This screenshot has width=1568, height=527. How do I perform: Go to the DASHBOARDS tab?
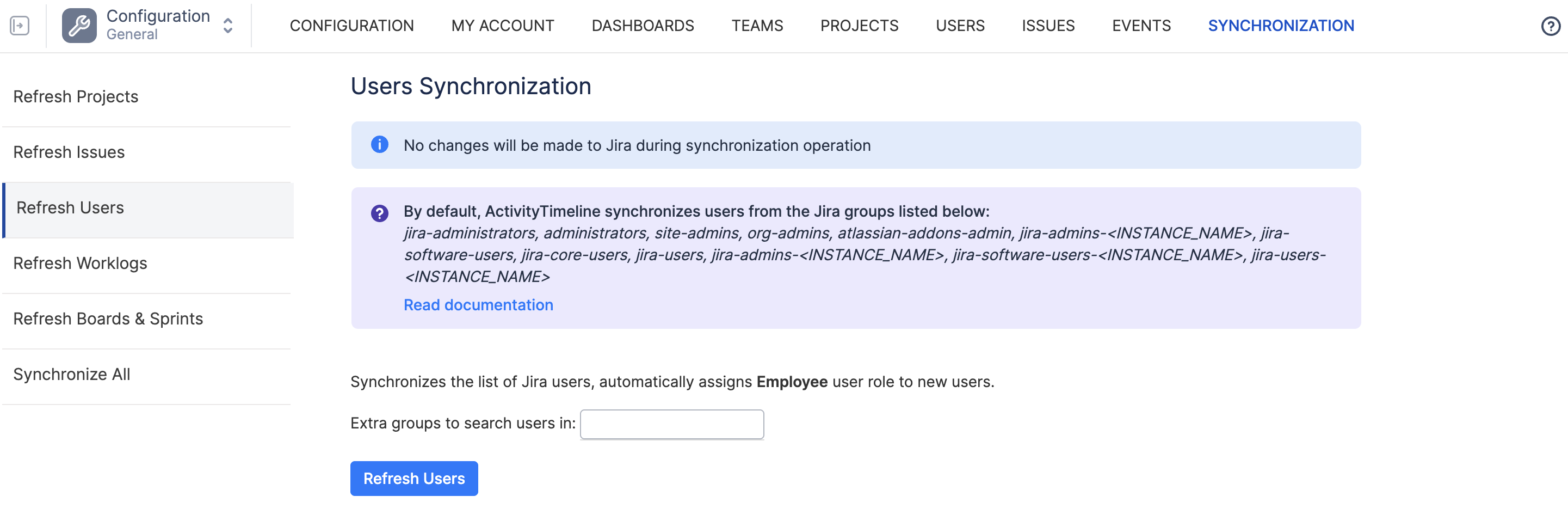pos(642,26)
